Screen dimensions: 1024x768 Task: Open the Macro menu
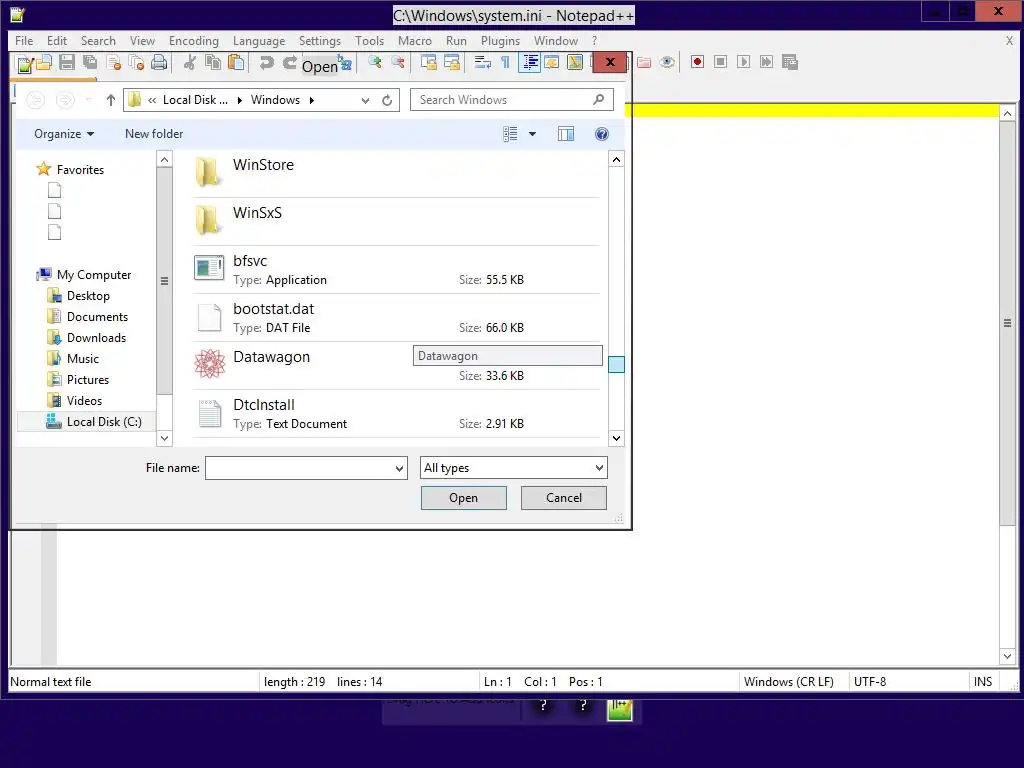(415, 40)
